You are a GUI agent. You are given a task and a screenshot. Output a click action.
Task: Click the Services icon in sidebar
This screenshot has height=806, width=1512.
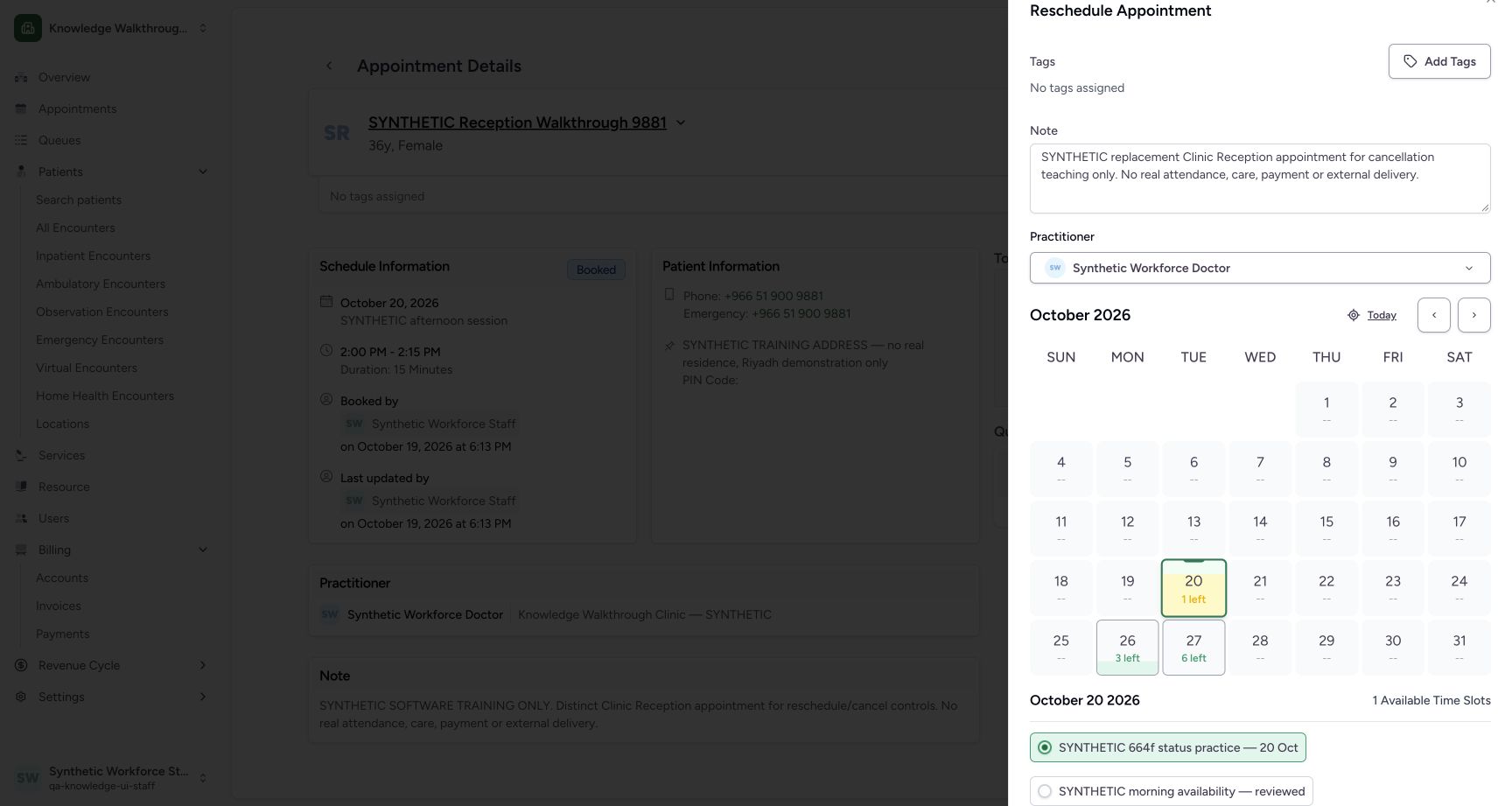pyautogui.click(x=21, y=455)
